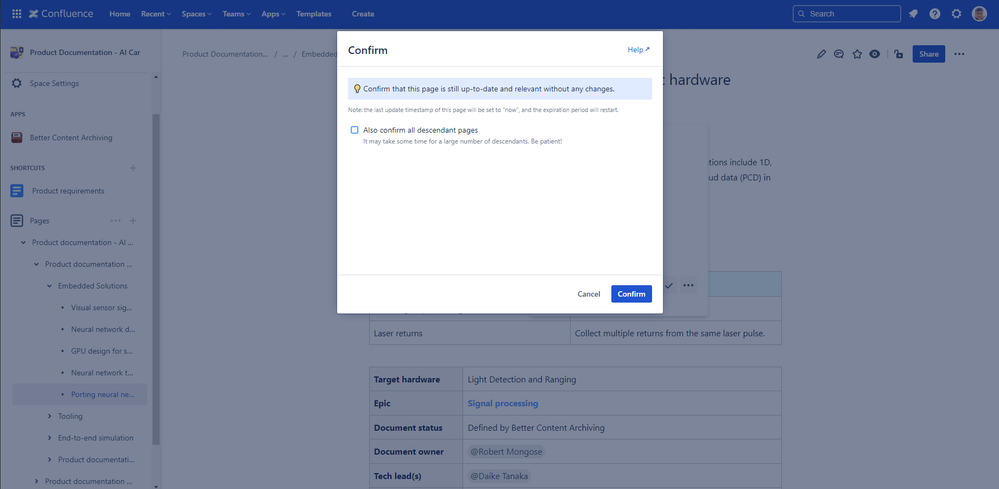Viewport: 999px width, 489px height.
Task: Create a page with Pages plus icon
Action: pyautogui.click(x=133, y=221)
